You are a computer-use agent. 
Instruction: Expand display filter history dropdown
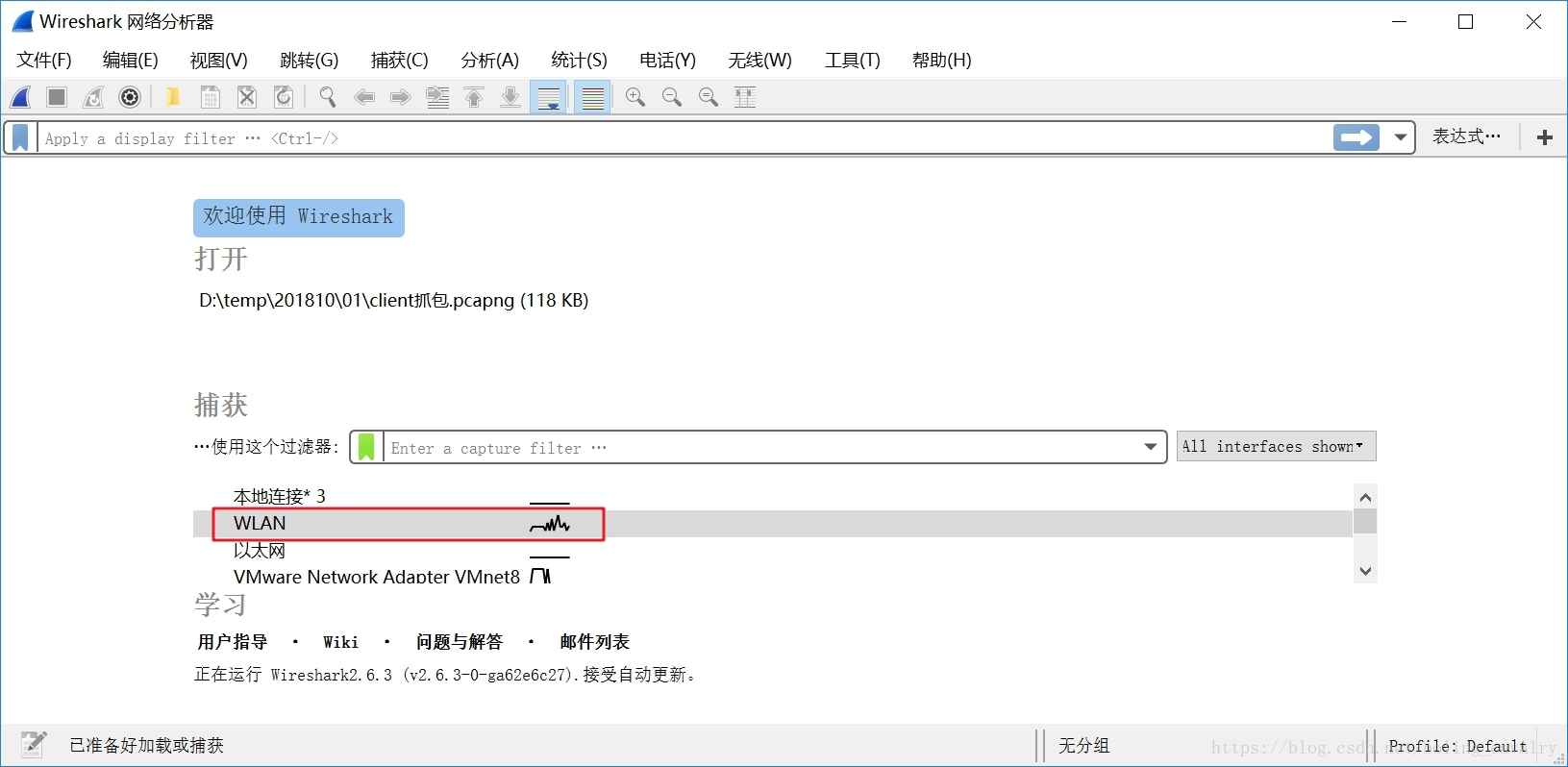(1401, 137)
